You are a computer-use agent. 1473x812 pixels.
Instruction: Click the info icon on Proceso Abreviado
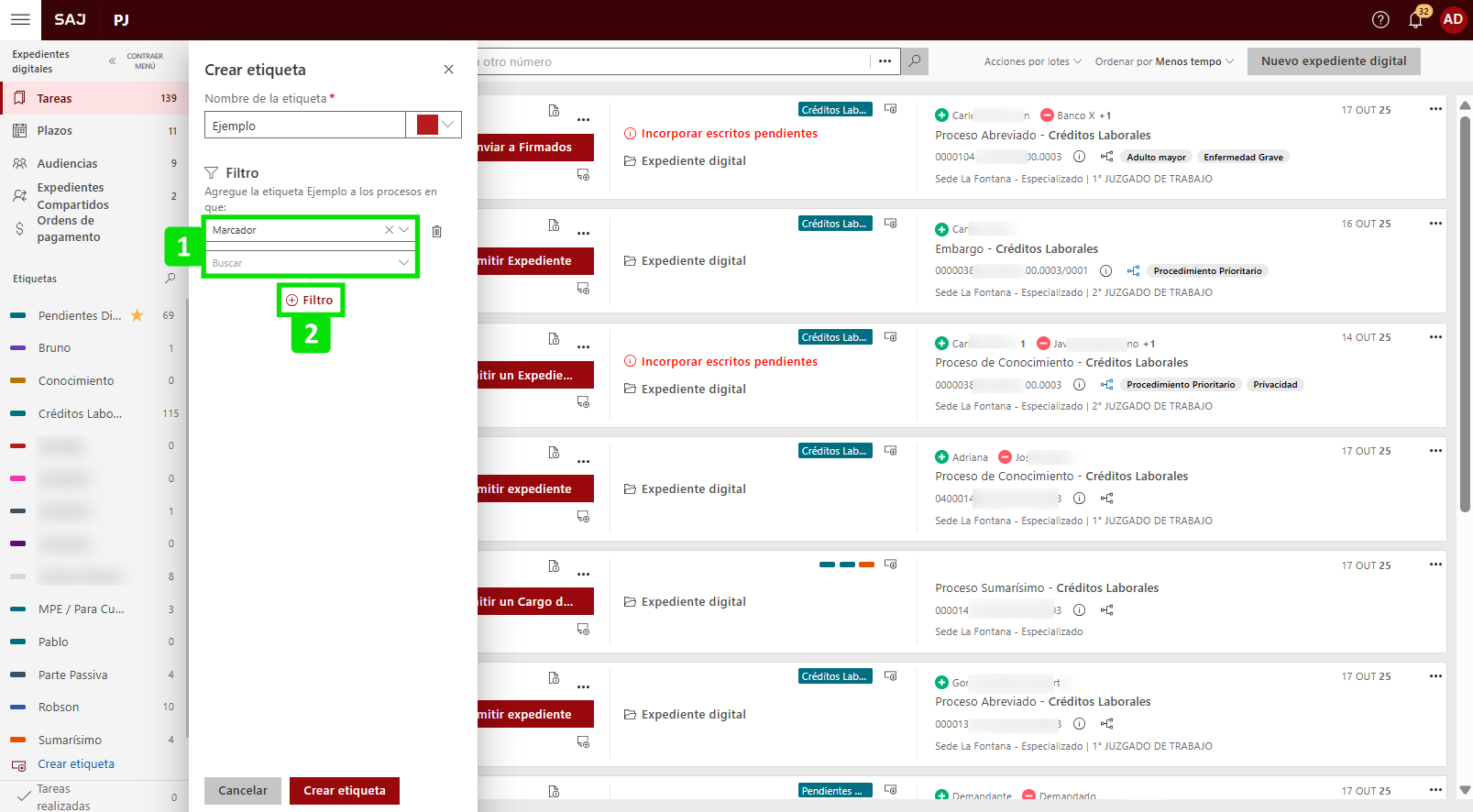(x=1079, y=157)
